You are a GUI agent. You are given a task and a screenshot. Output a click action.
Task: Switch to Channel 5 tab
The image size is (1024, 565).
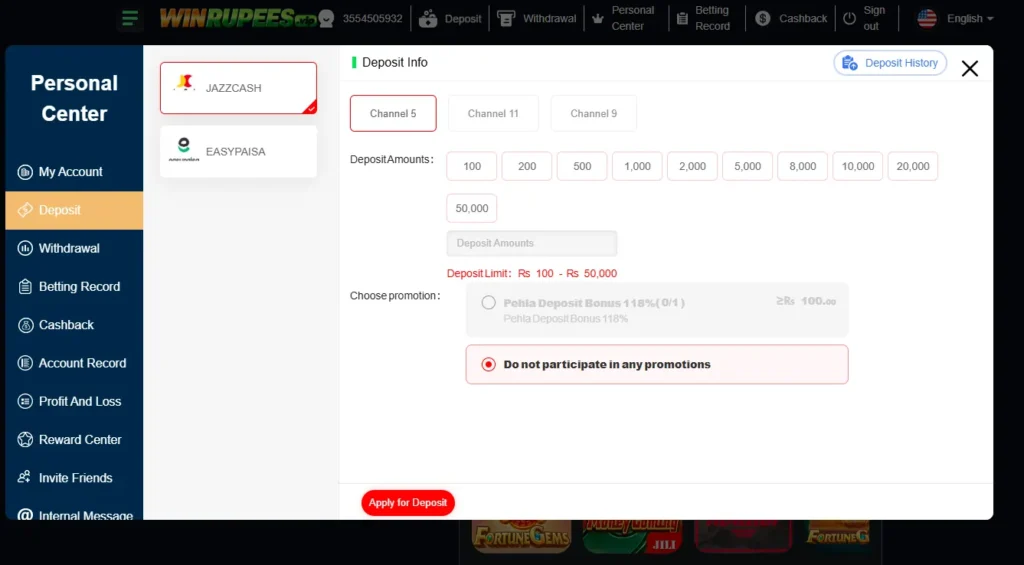tap(393, 114)
